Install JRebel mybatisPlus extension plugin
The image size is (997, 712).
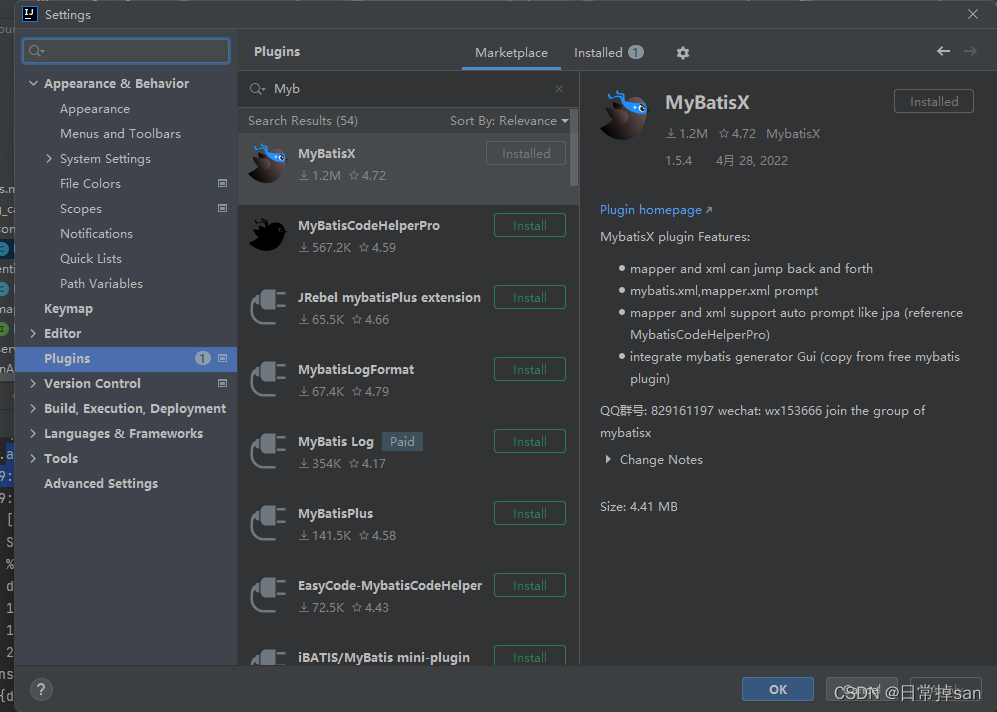pos(530,298)
